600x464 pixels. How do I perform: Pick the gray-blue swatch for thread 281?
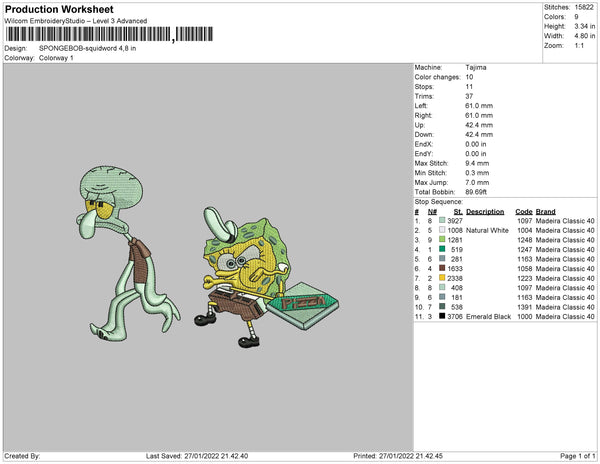pyautogui.click(x=442, y=259)
